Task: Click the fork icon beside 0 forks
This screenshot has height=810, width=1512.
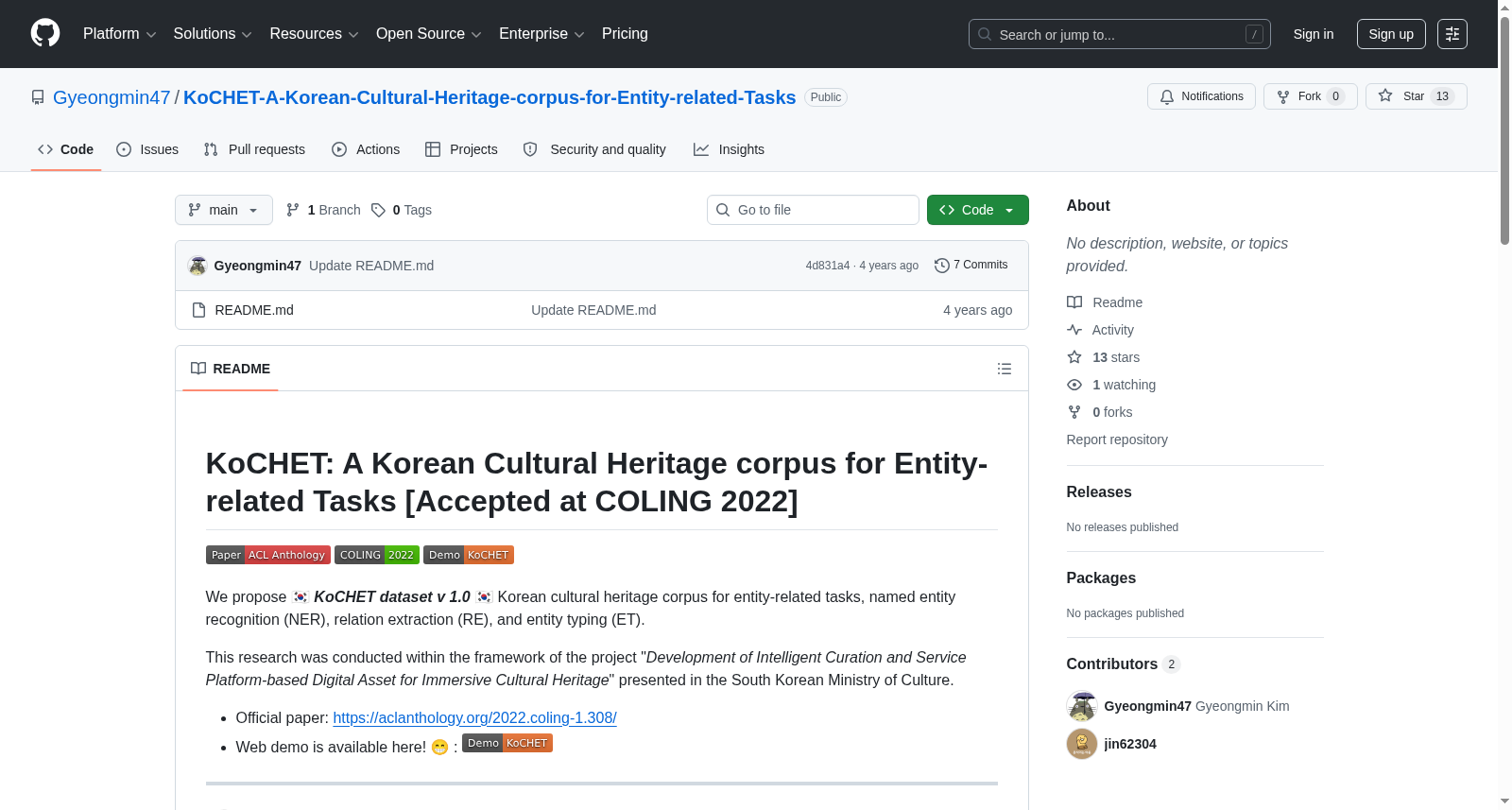Action: point(1074,412)
